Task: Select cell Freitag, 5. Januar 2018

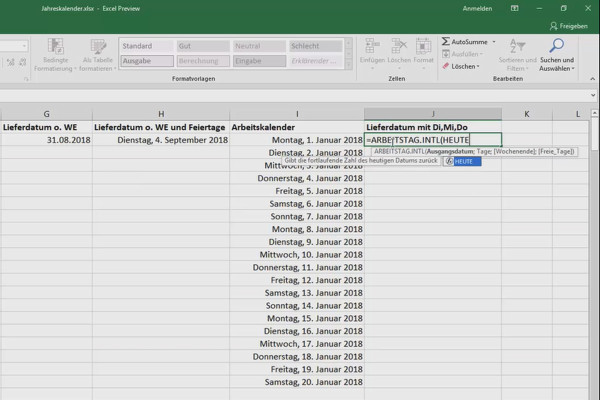Action: (297, 191)
